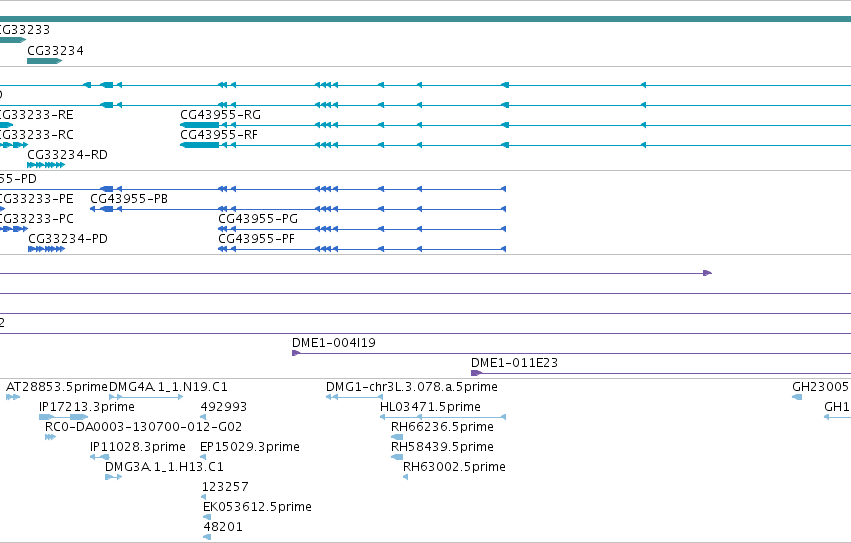Click the EP15029.3prime EST label
Image resolution: width=851 pixels, height=543 pixels.
coord(250,447)
